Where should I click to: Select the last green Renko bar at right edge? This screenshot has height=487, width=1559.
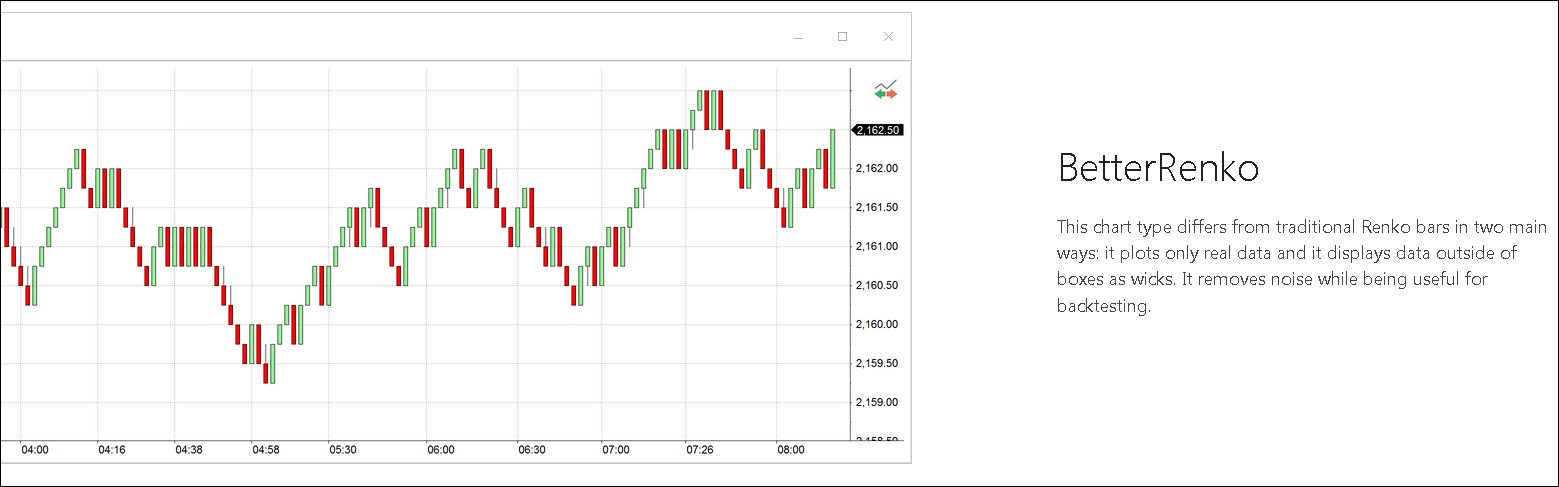pyautogui.click(x=833, y=159)
